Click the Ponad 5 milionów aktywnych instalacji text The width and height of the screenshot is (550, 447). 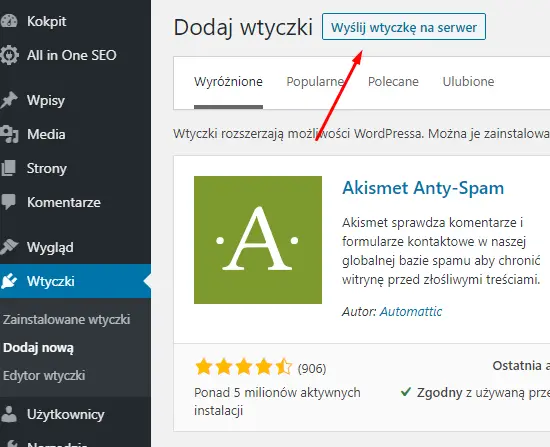[277, 401]
